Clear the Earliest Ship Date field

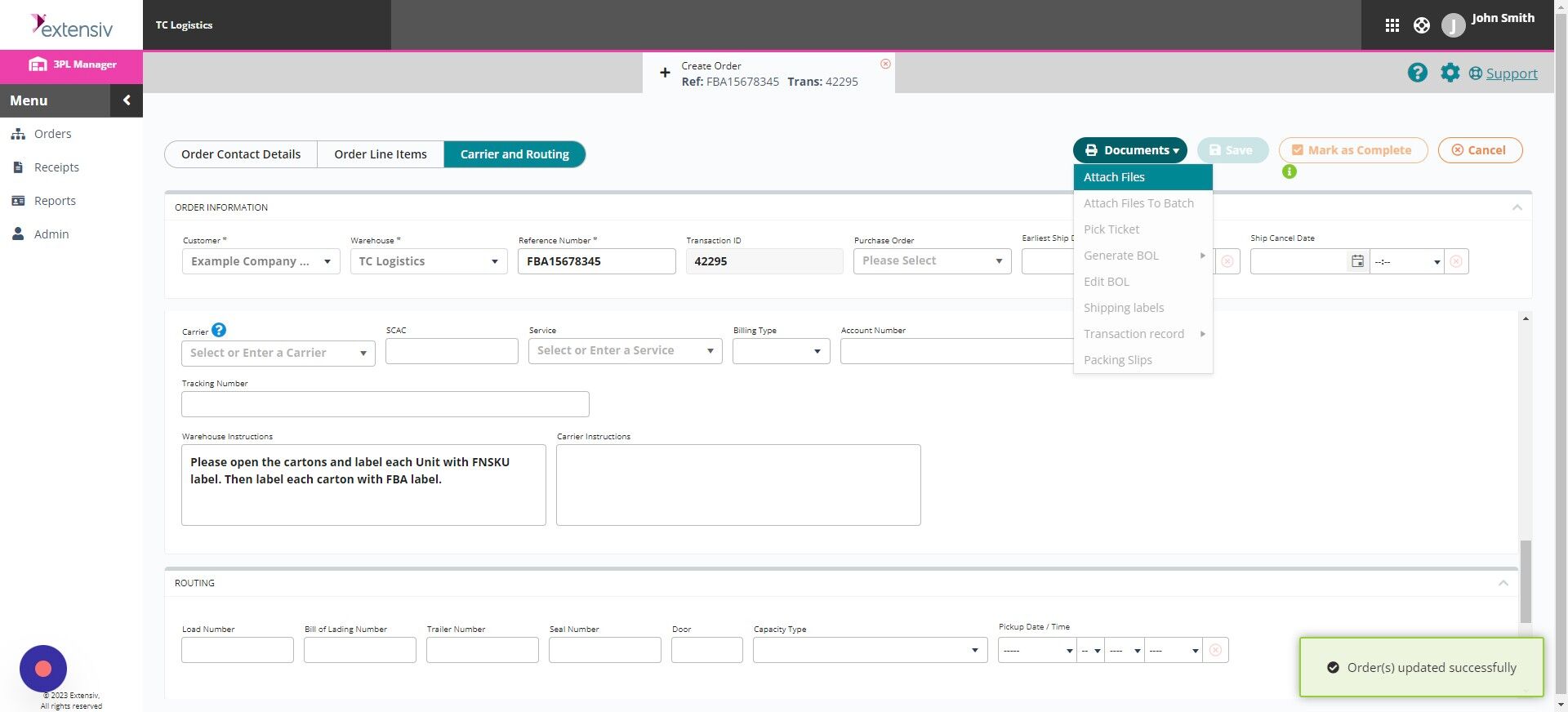tap(1227, 261)
